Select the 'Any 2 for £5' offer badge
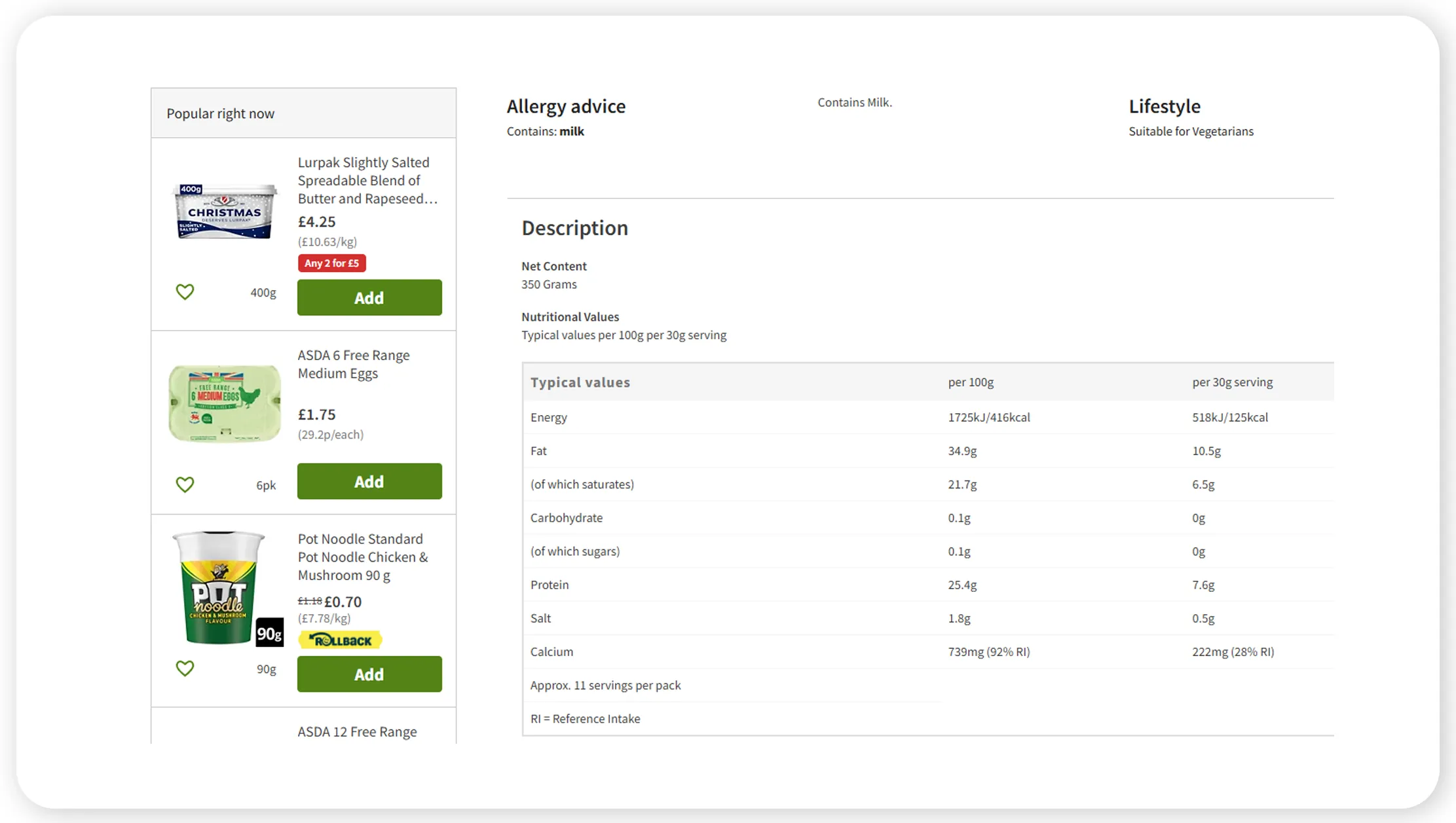 pyautogui.click(x=331, y=263)
